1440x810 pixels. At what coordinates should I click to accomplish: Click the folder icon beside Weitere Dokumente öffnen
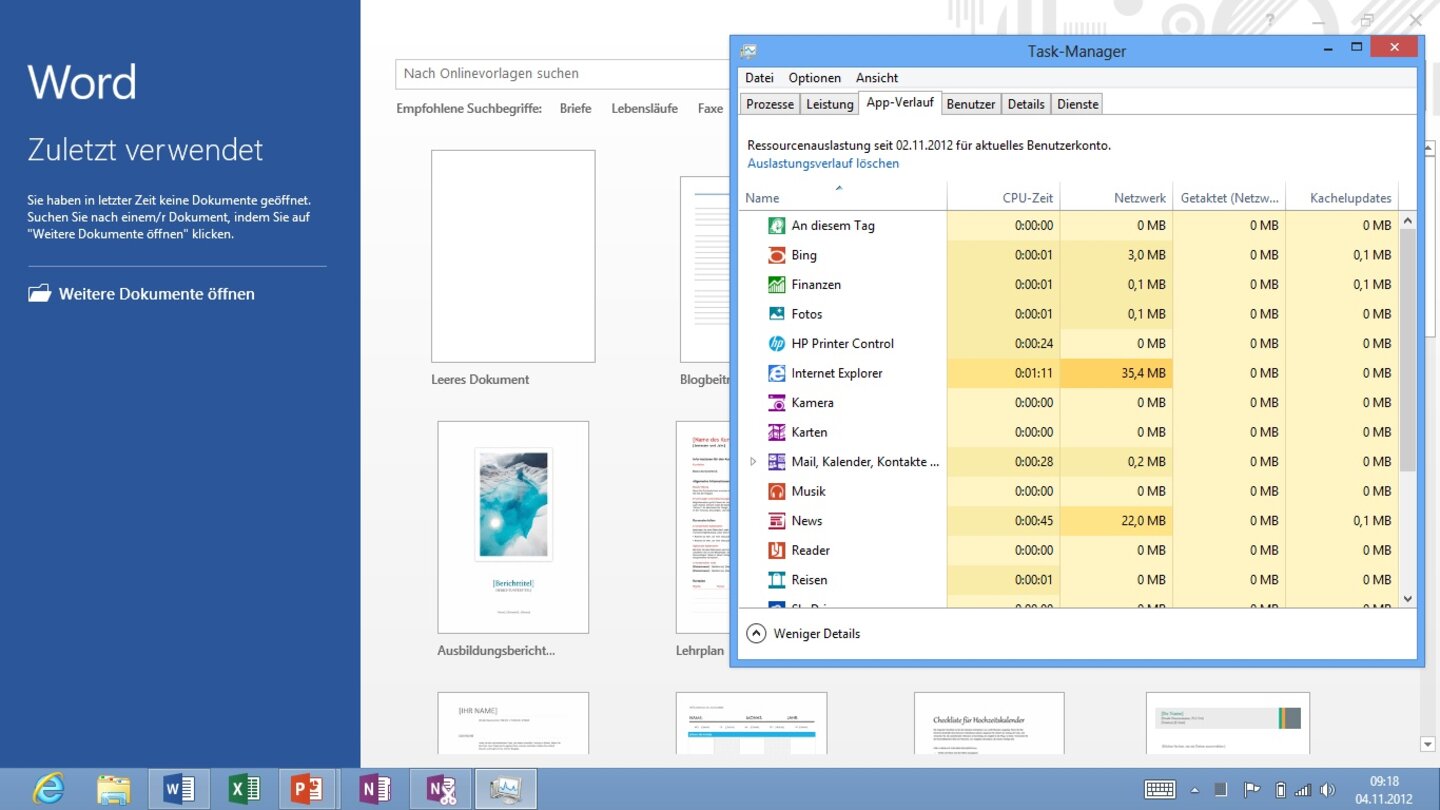coord(39,293)
